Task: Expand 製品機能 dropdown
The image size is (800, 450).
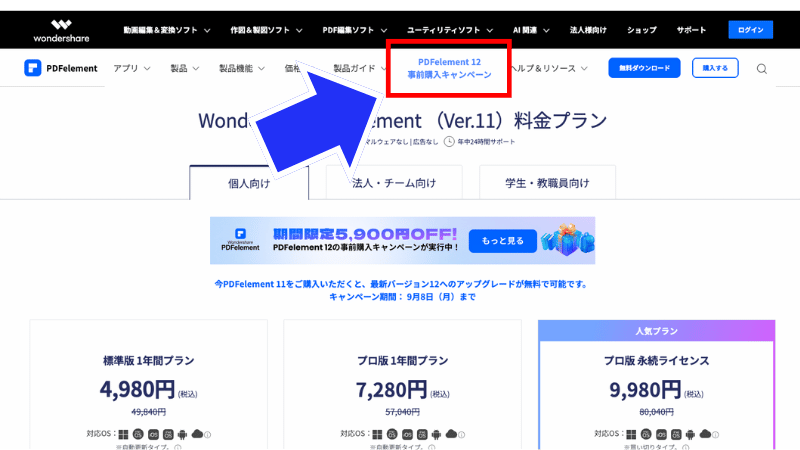Action: [x=242, y=68]
